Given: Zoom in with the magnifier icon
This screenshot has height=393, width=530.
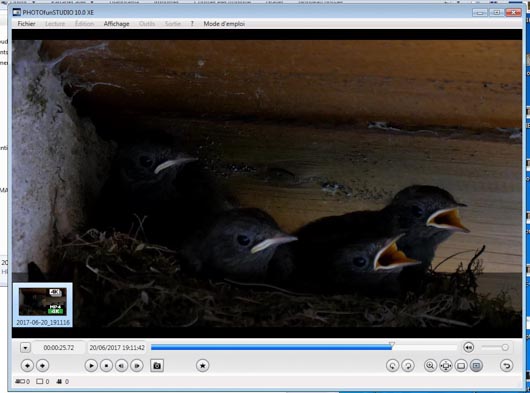Looking at the screenshot, I should (430, 366).
